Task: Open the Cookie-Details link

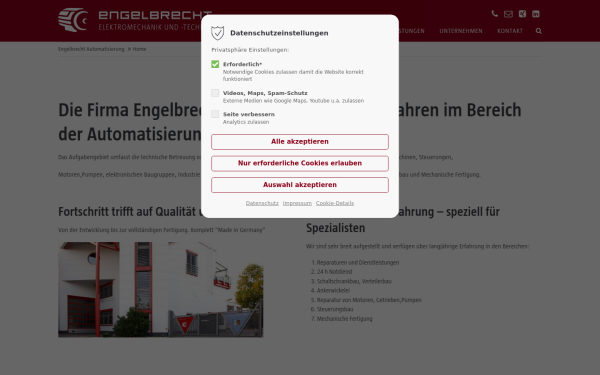Action: tap(335, 203)
